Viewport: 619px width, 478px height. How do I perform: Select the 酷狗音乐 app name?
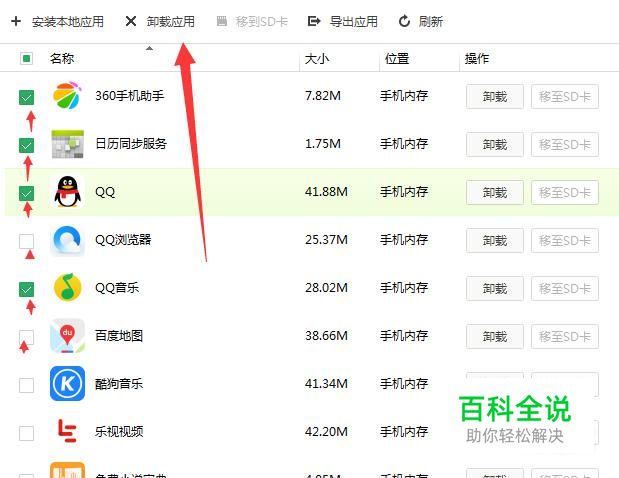pos(119,384)
